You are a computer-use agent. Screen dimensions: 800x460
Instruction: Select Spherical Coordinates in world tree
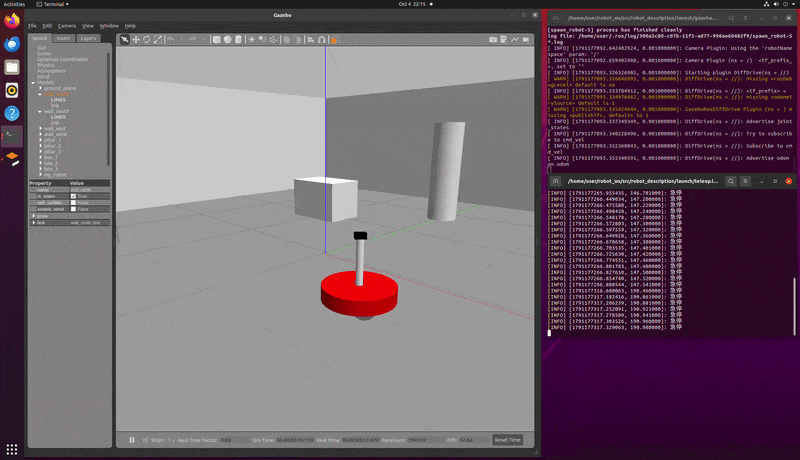62,59
